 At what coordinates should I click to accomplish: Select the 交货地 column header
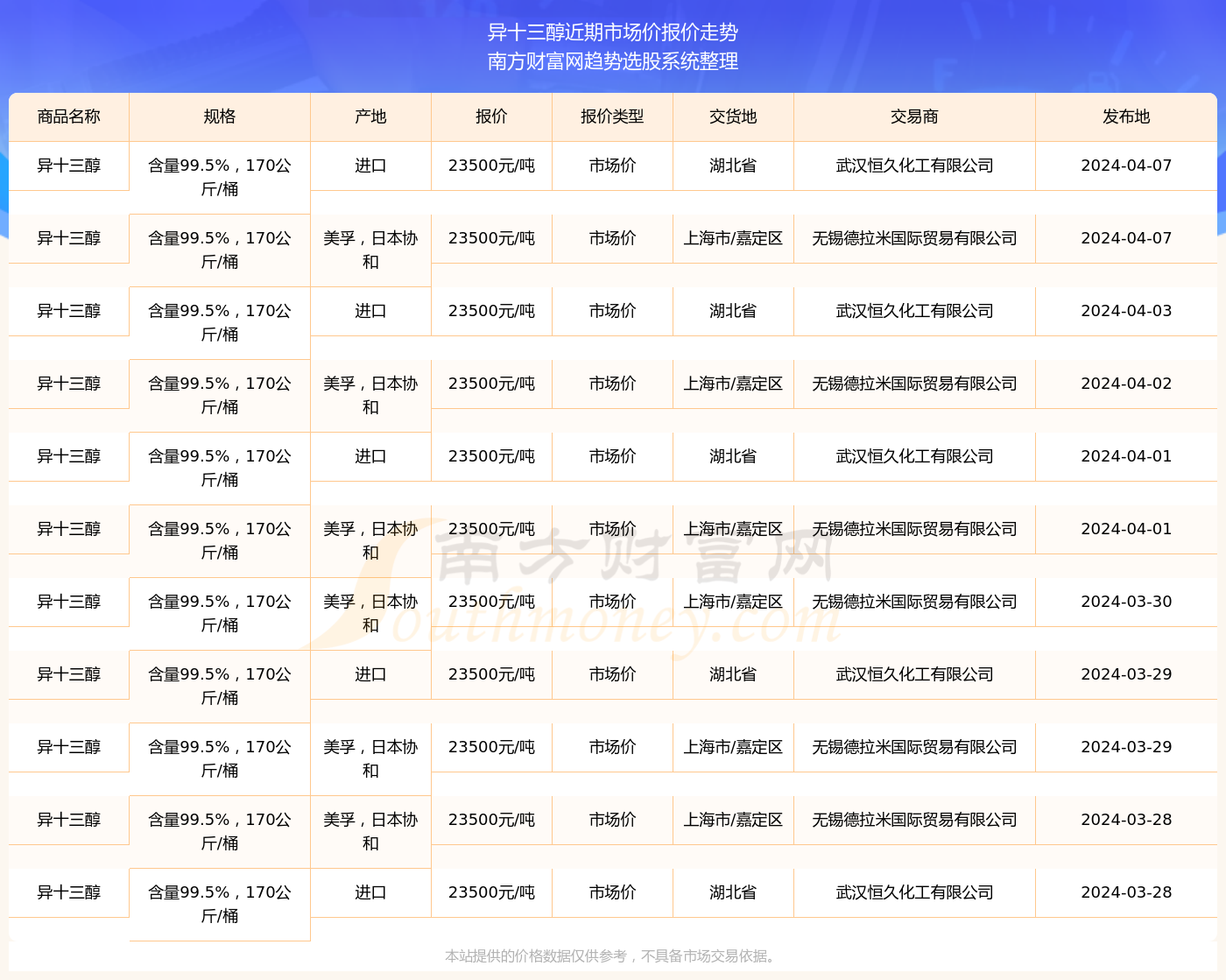click(733, 116)
